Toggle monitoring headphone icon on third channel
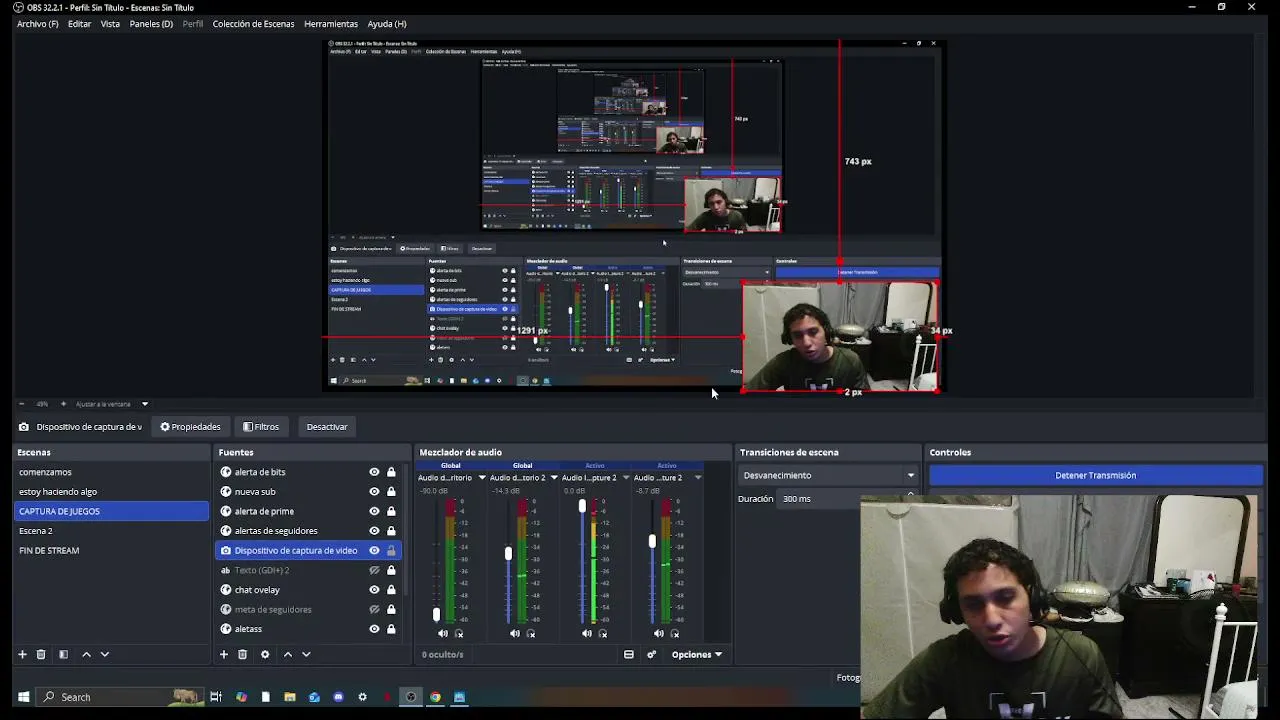This screenshot has width=1280, height=720. [x=603, y=633]
